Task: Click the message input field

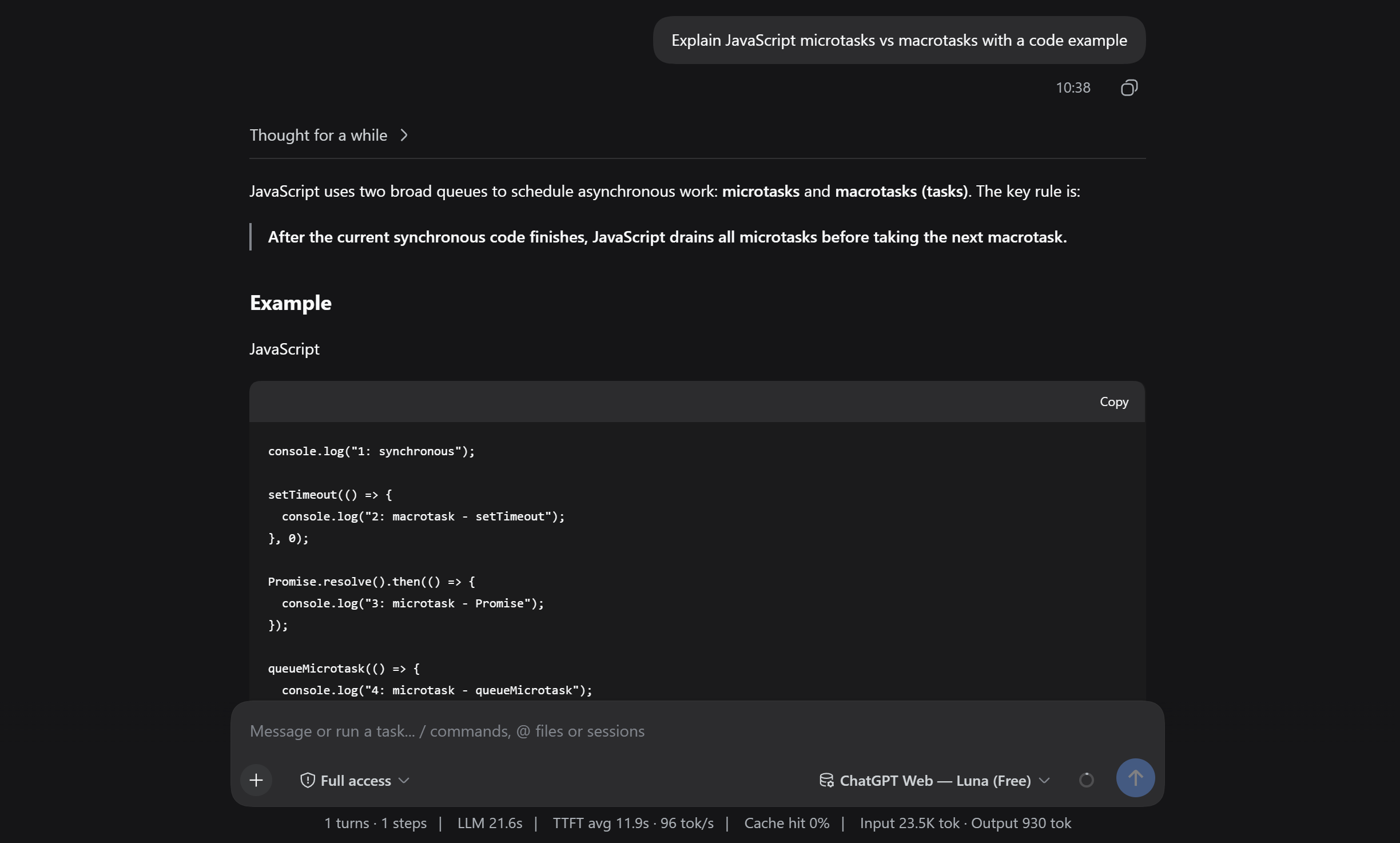Action: pyautogui.click(x=697, y=731)
